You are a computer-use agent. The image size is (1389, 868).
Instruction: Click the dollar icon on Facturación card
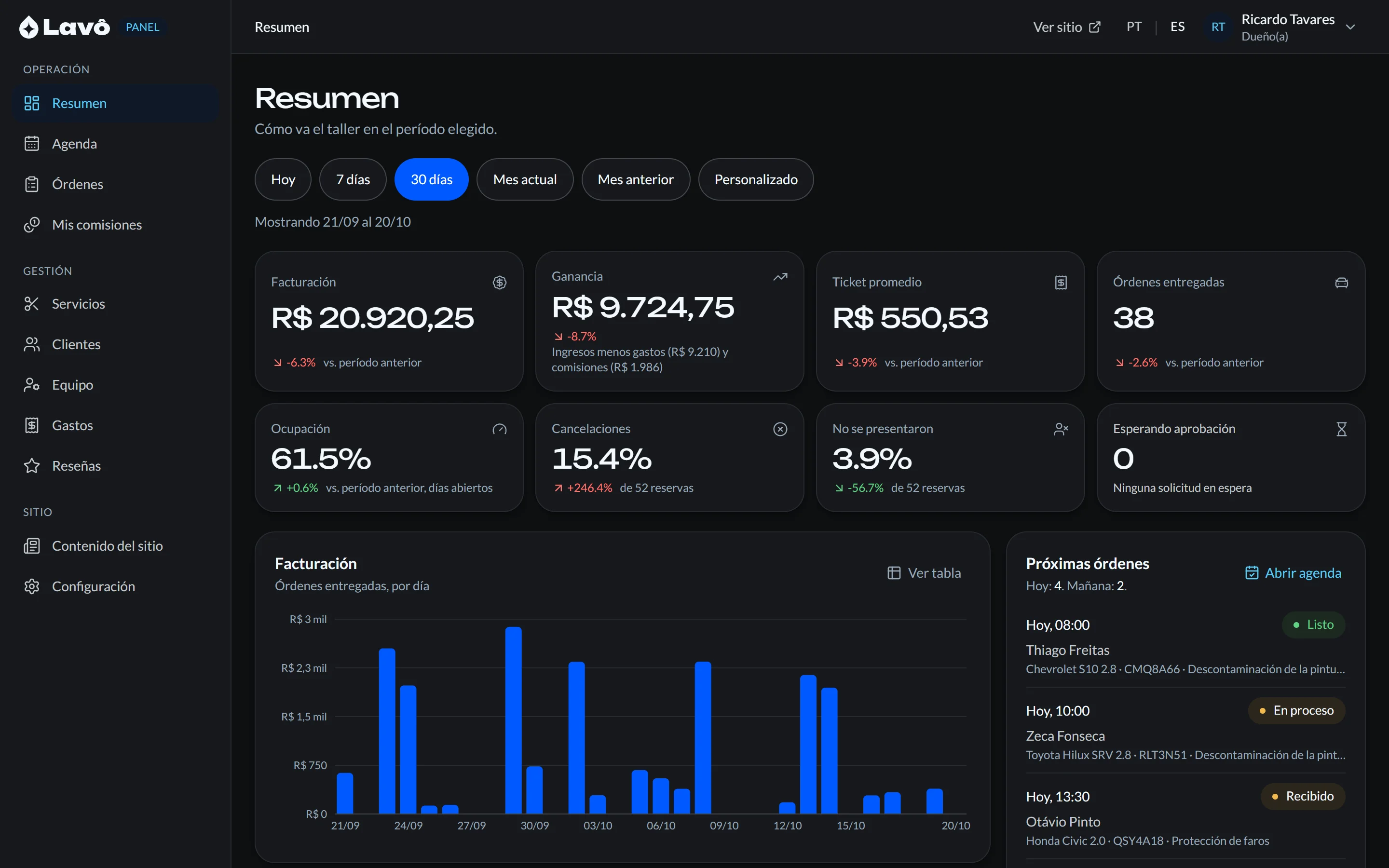499,283
